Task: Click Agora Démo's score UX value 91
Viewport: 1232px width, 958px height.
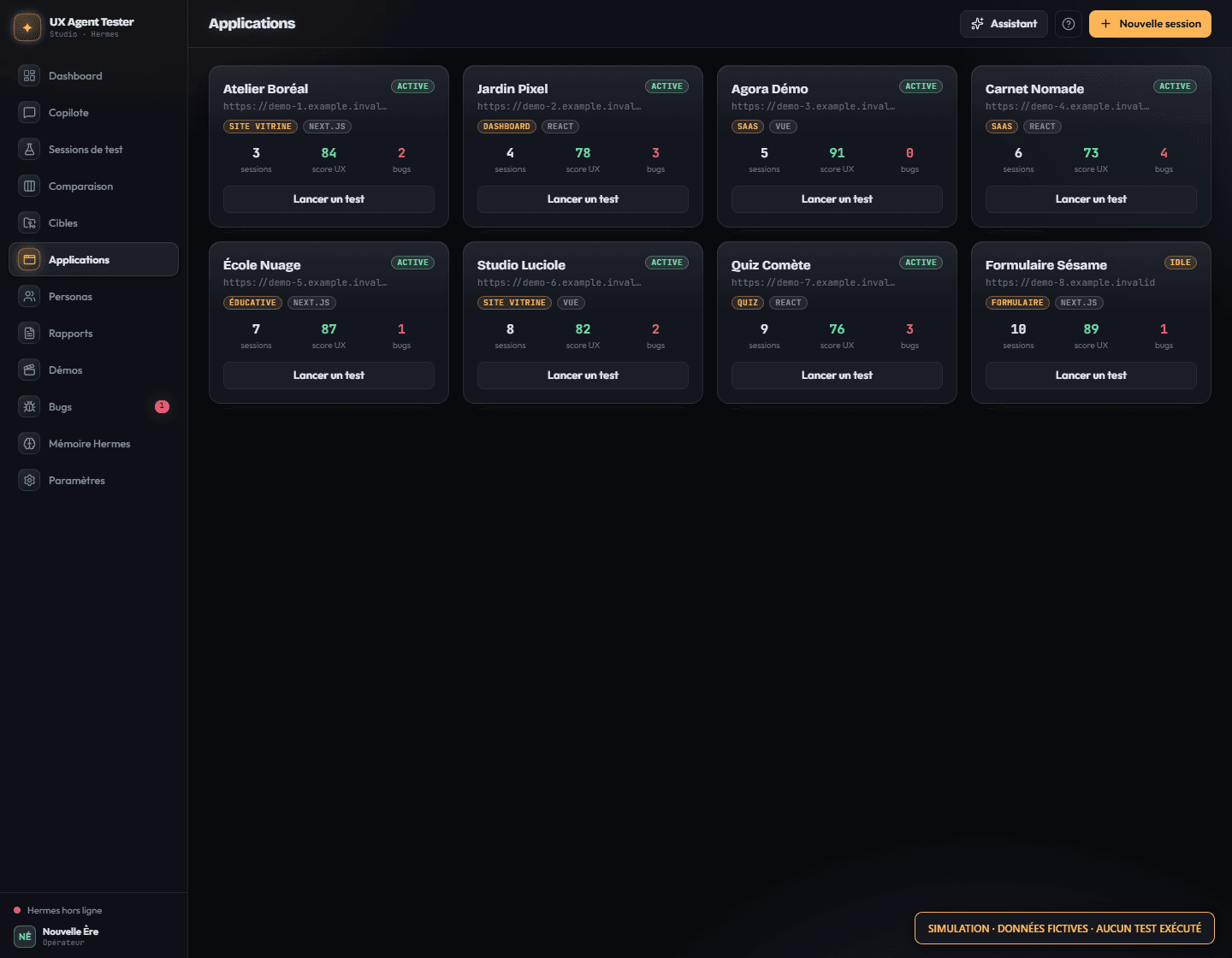Action: [837, 153]
